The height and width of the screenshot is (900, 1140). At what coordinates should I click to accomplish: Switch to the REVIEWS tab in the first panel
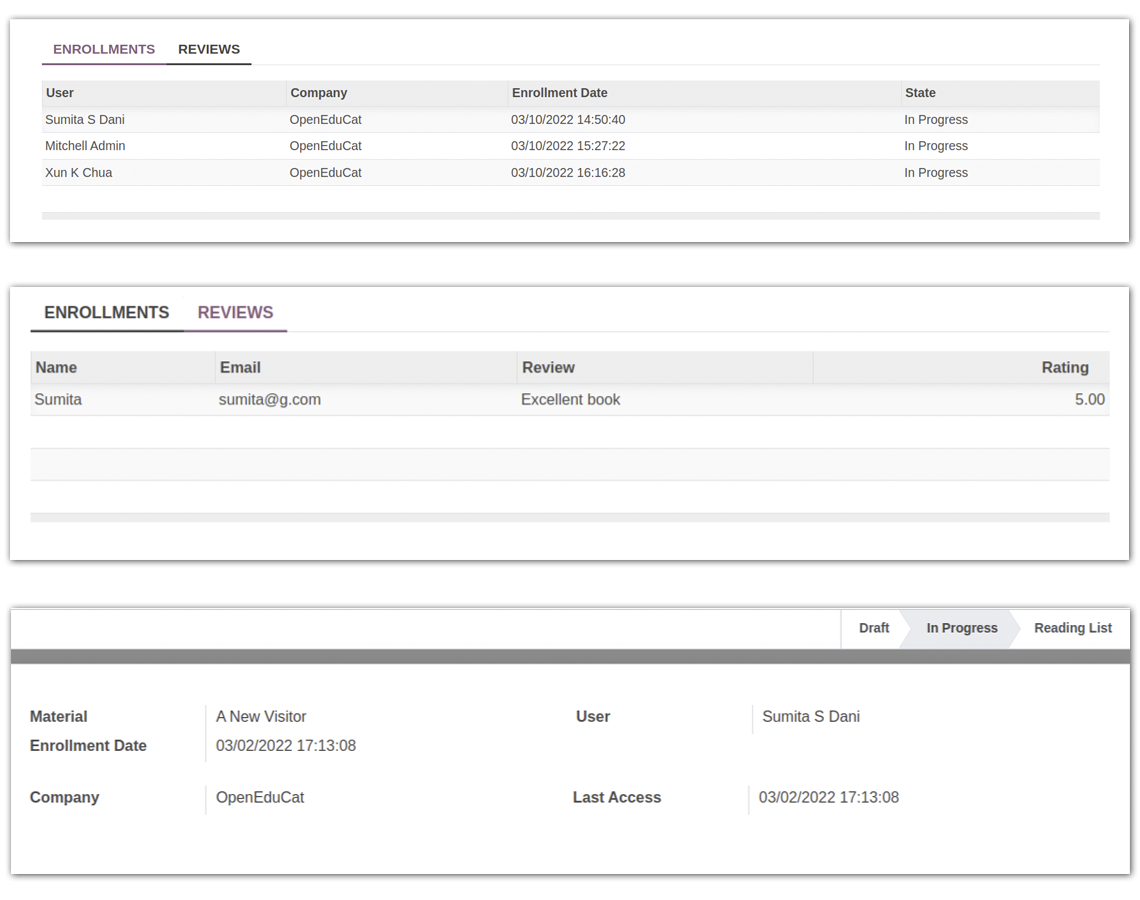coord(208,49)
